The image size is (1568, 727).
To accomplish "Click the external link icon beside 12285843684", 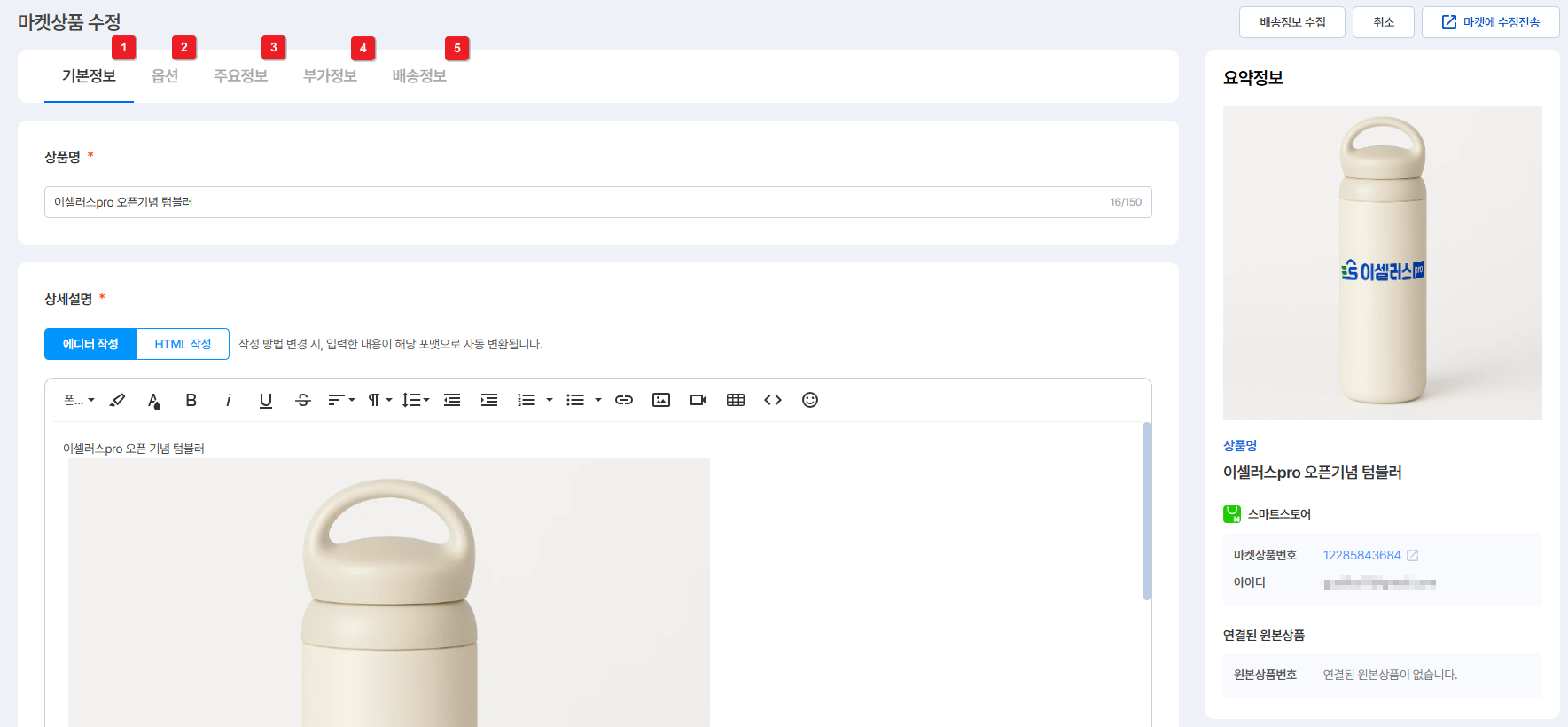I will pyautogui.click(x=1413, y=555).
